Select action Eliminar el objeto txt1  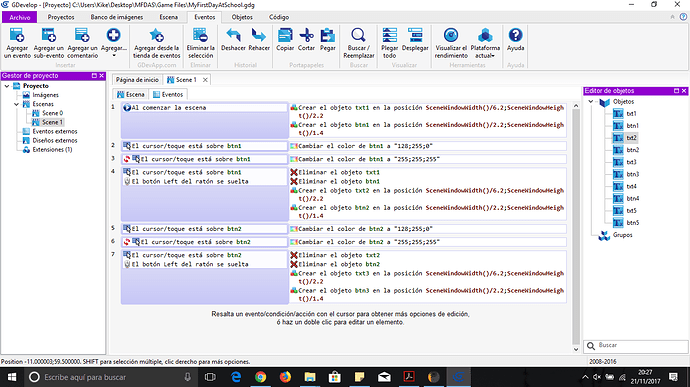coord(339,172)
